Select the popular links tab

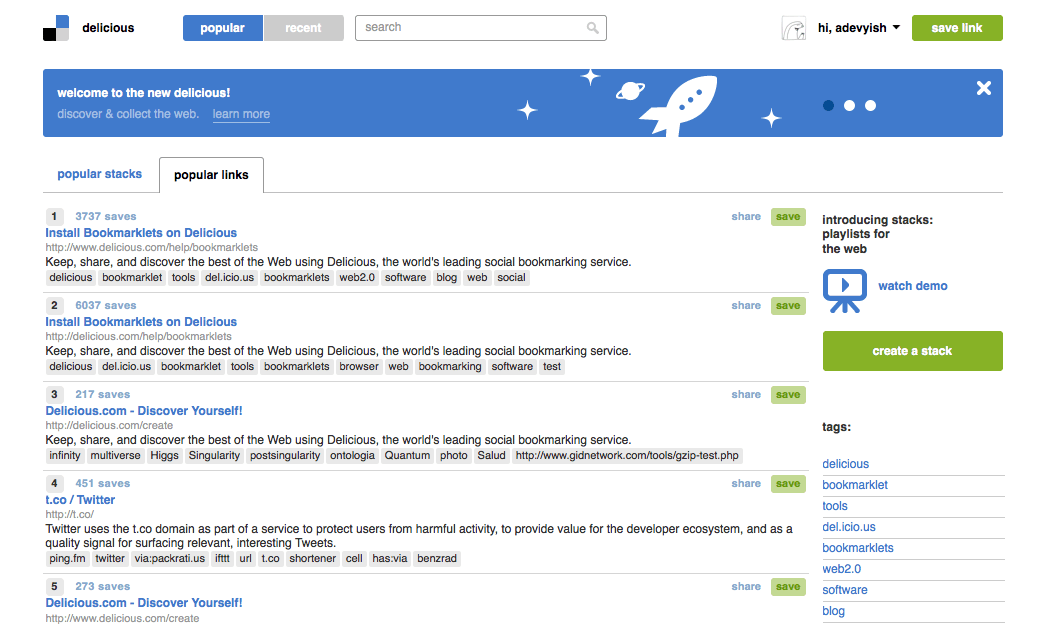[211, 175]
